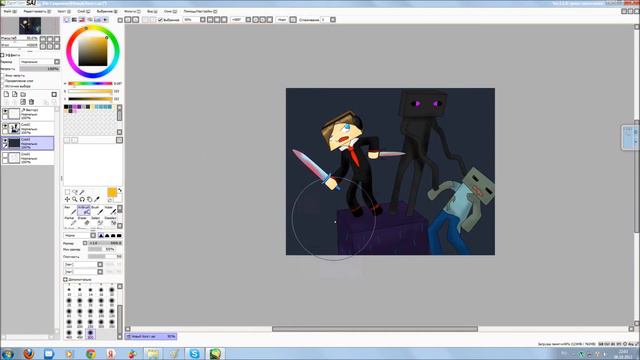
Task: Activate the hand pan tool
Action: (x=89, y=199)
